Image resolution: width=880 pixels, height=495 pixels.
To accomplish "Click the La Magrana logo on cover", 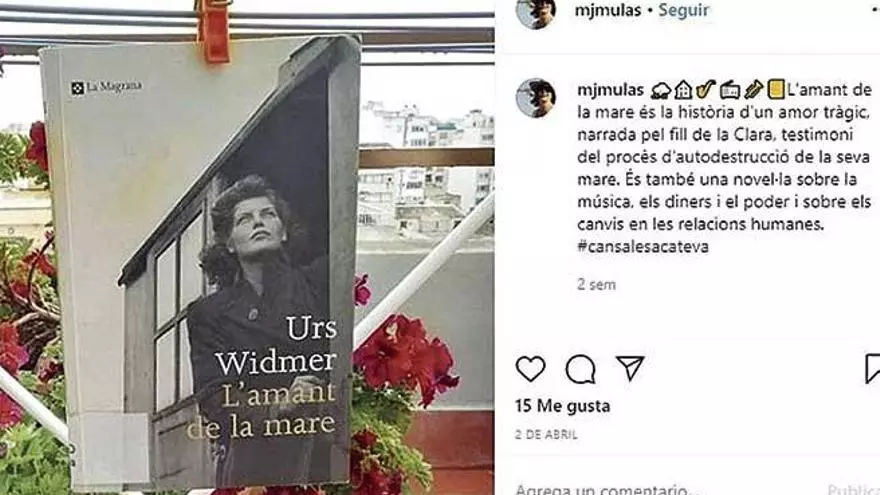I will tap(107, 87).
